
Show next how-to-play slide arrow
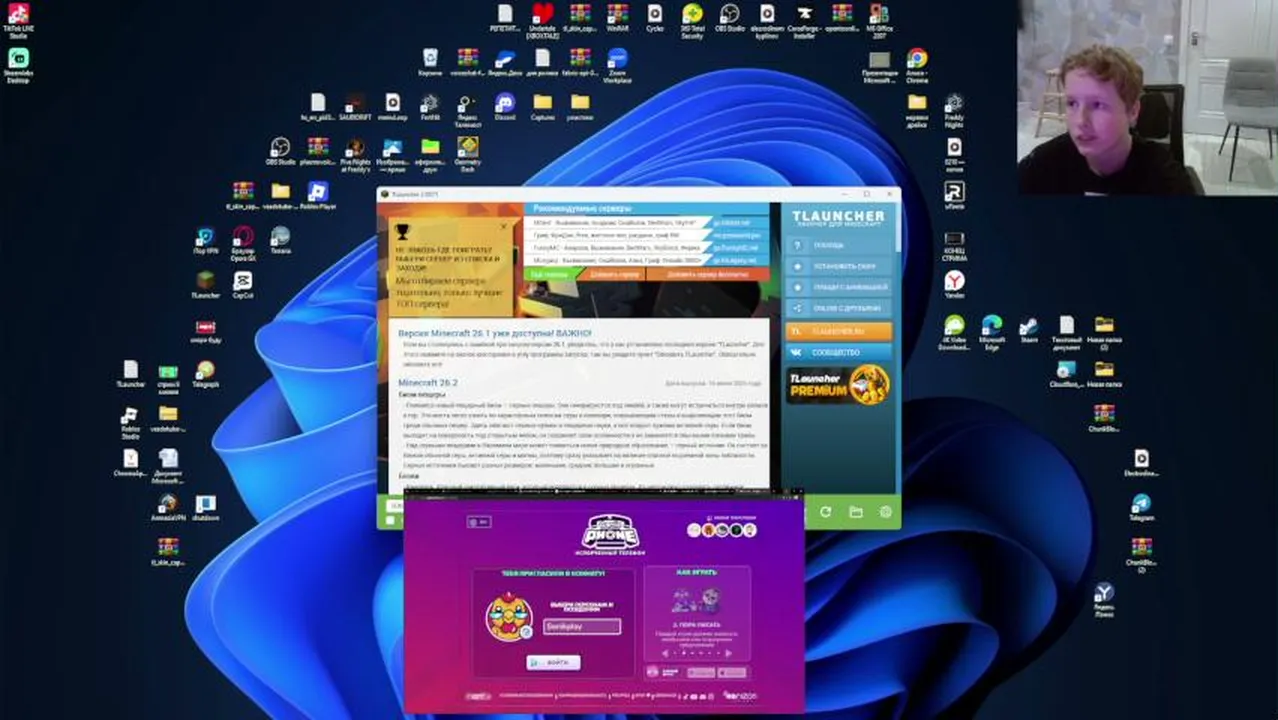pos(729,654)
